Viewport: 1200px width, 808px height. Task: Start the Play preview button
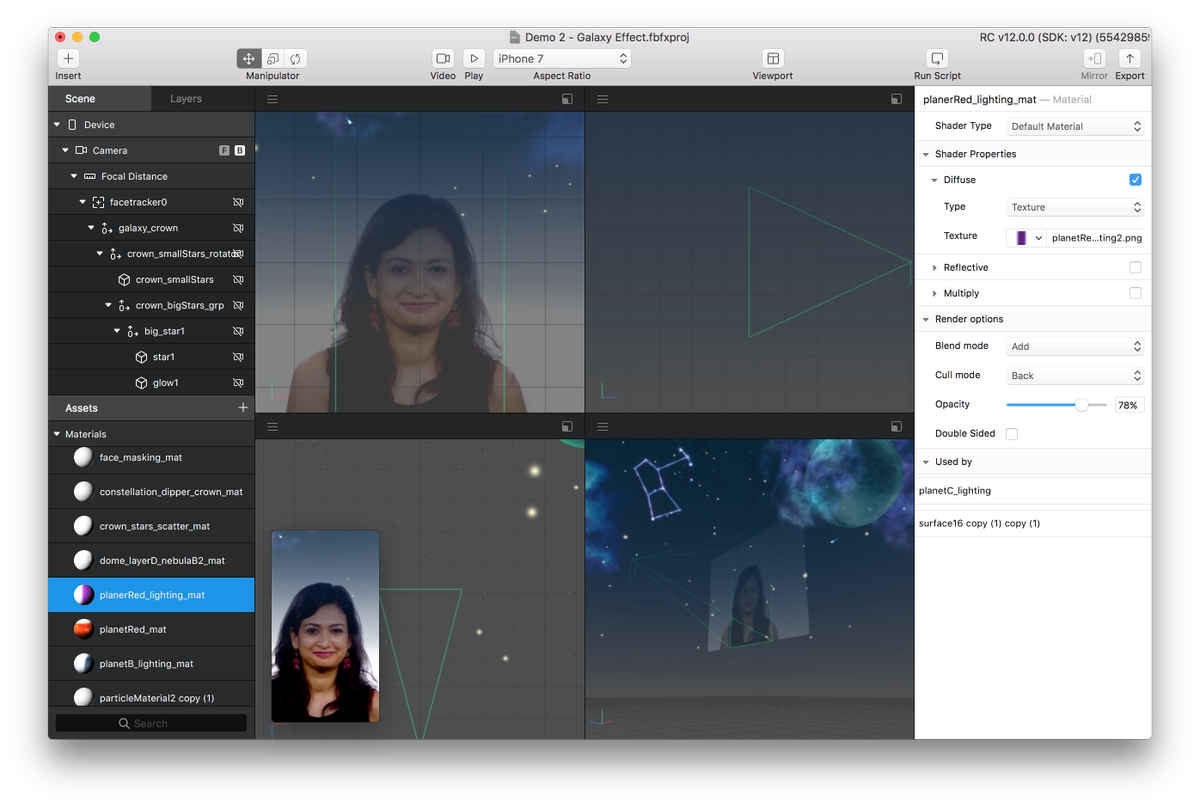click(x=474, y=59)
